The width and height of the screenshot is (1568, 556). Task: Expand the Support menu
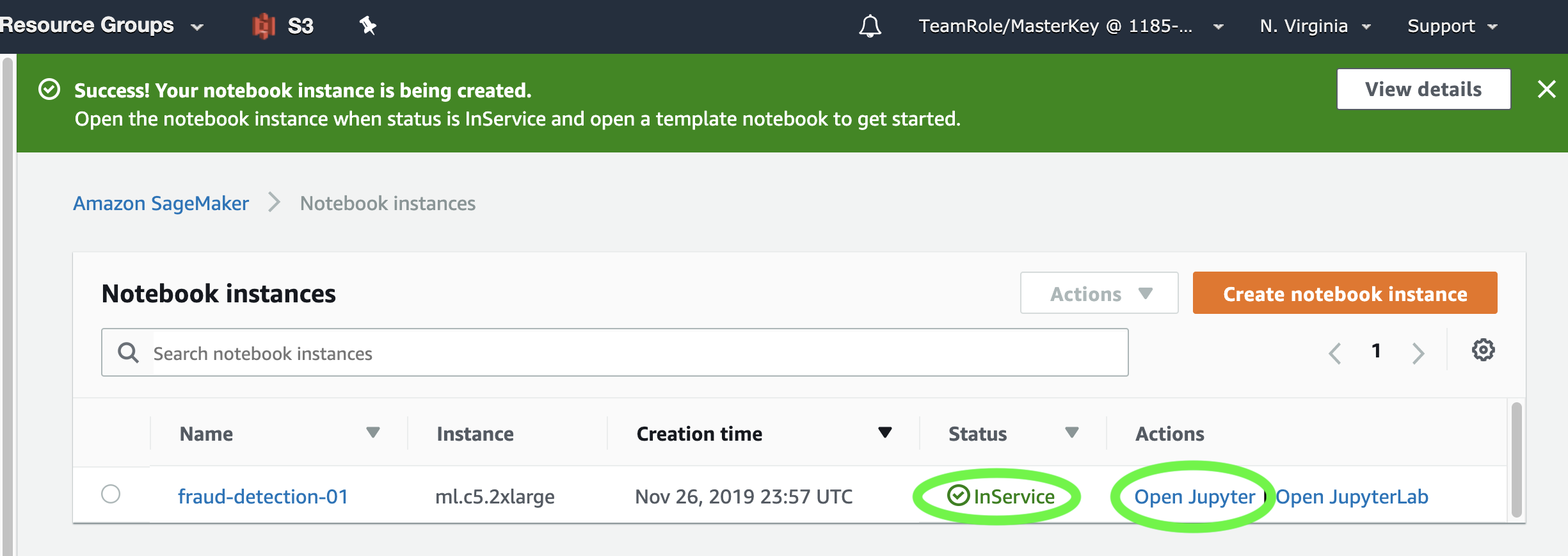(x=1453, y=26)
